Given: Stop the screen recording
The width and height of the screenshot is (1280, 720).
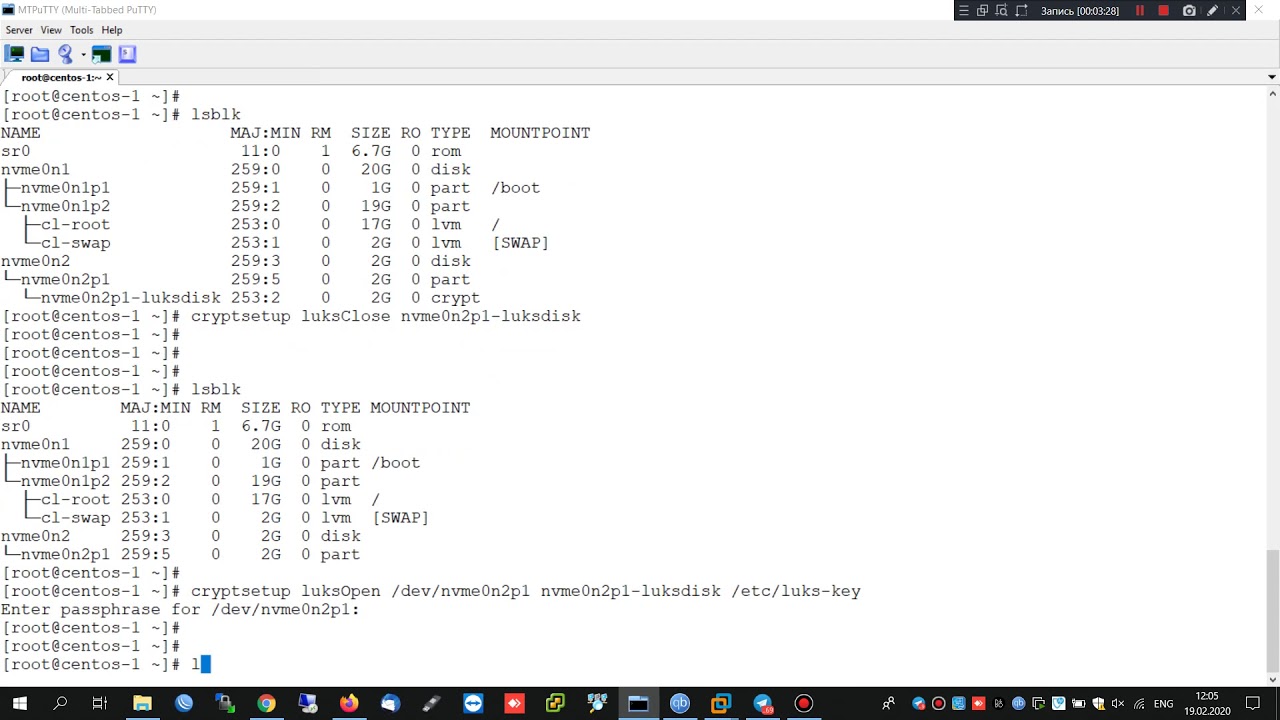Looking at the screenshot, I should coord(1163,11).
